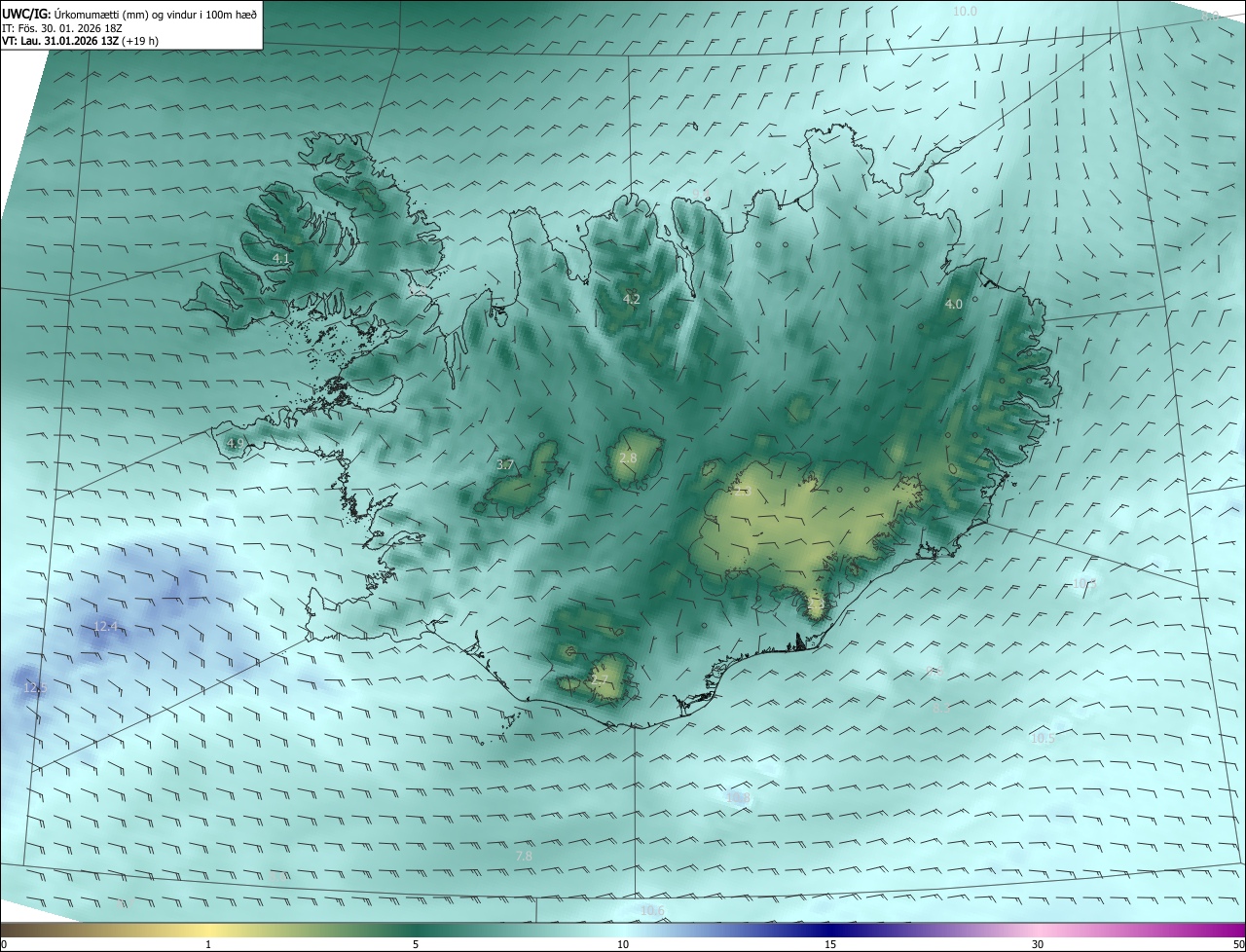The height and width of the screenshot is (952, 1246).
Task: Click the "3.7" value label
Action: tap(504, 465)
